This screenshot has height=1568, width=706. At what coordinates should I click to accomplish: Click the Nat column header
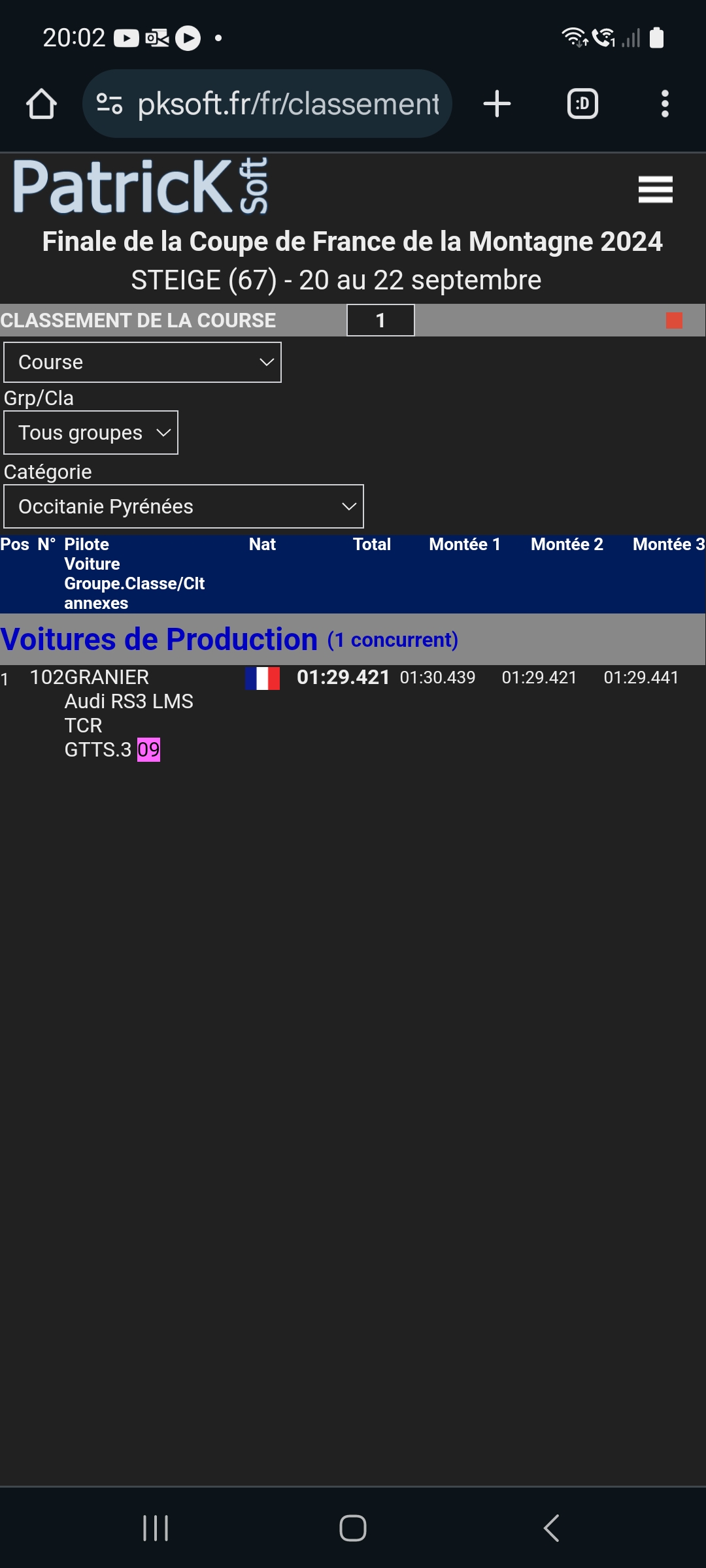[262, 544]
